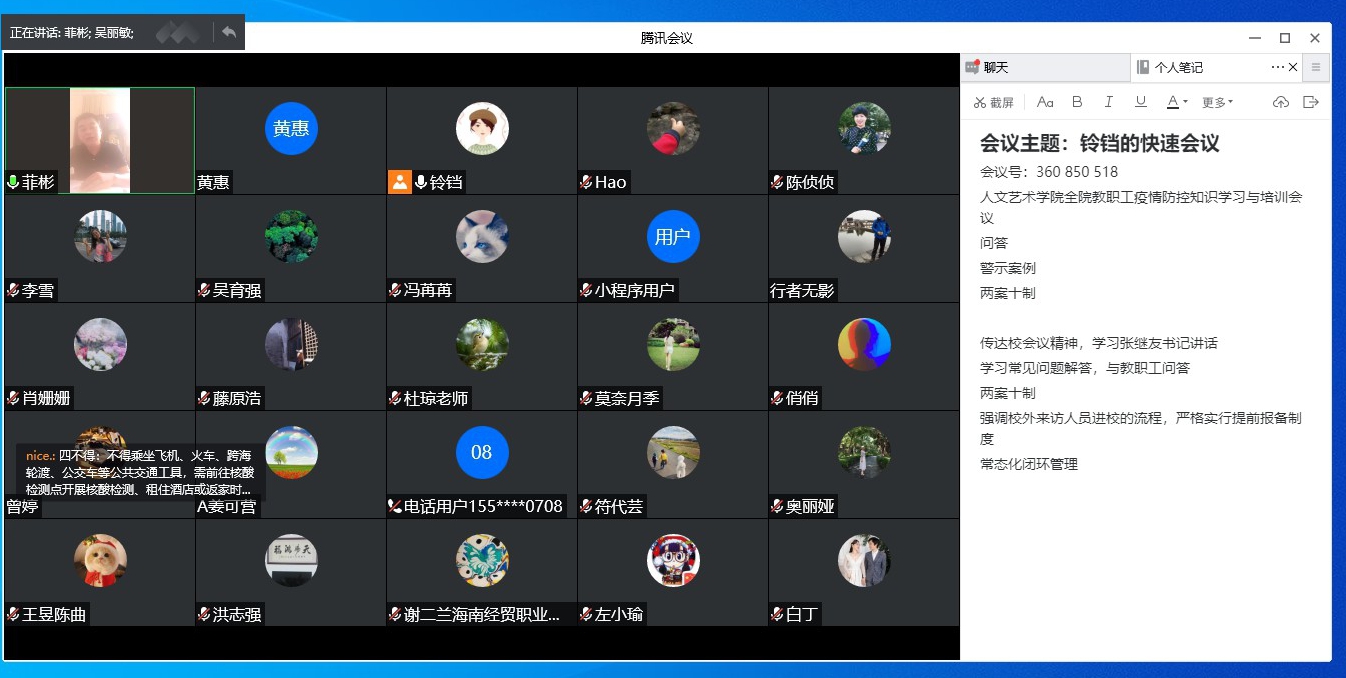Toggle underline formatting in notes toolbar
The width and height of the screenshot is (1346, 678).
click(x=1140, y=102)
